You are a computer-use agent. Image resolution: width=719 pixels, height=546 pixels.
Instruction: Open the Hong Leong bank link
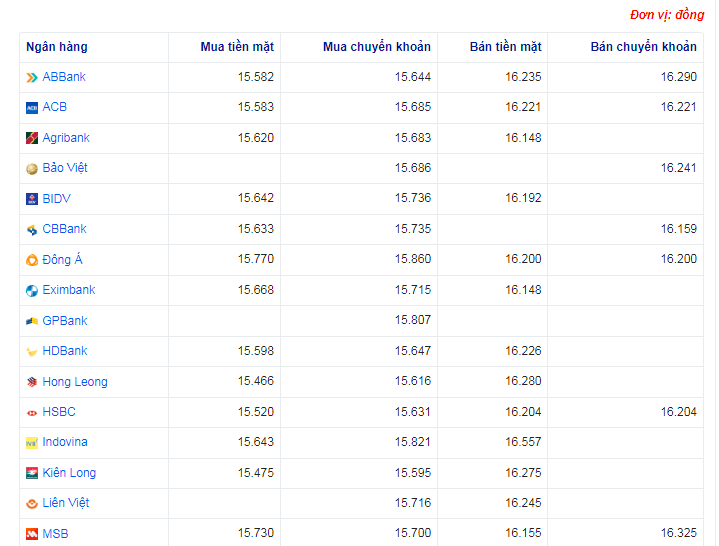click(74, 382)
